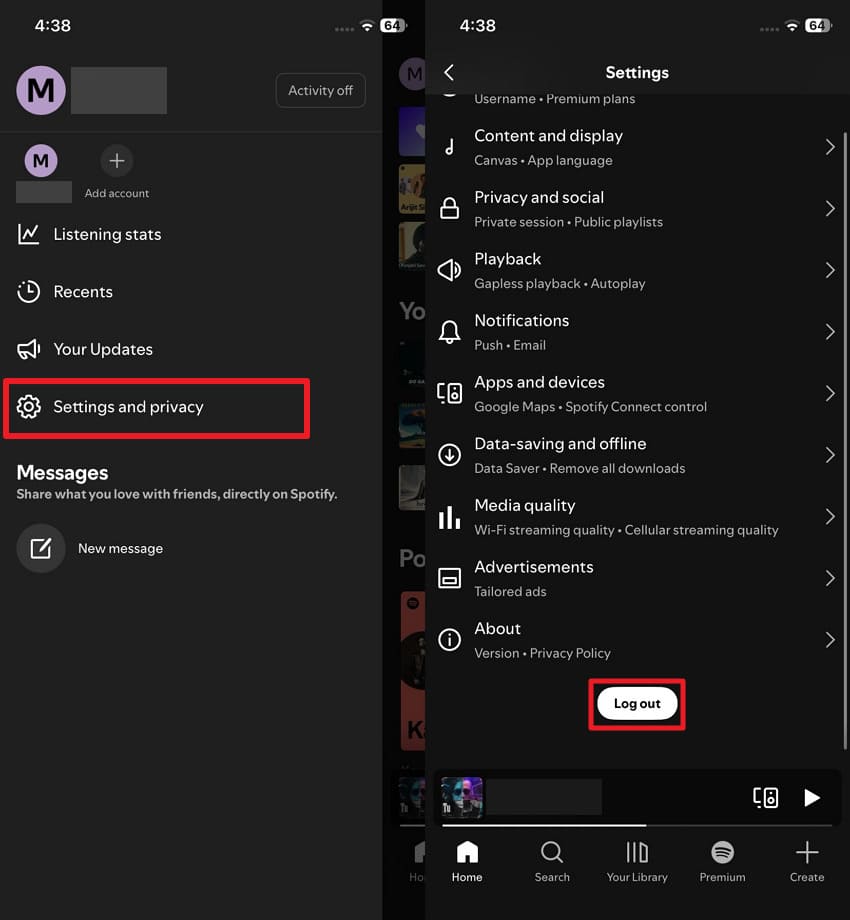Click the 'Canvas • App language' subtitle
The image size is (850, 920).
[543, 160]
